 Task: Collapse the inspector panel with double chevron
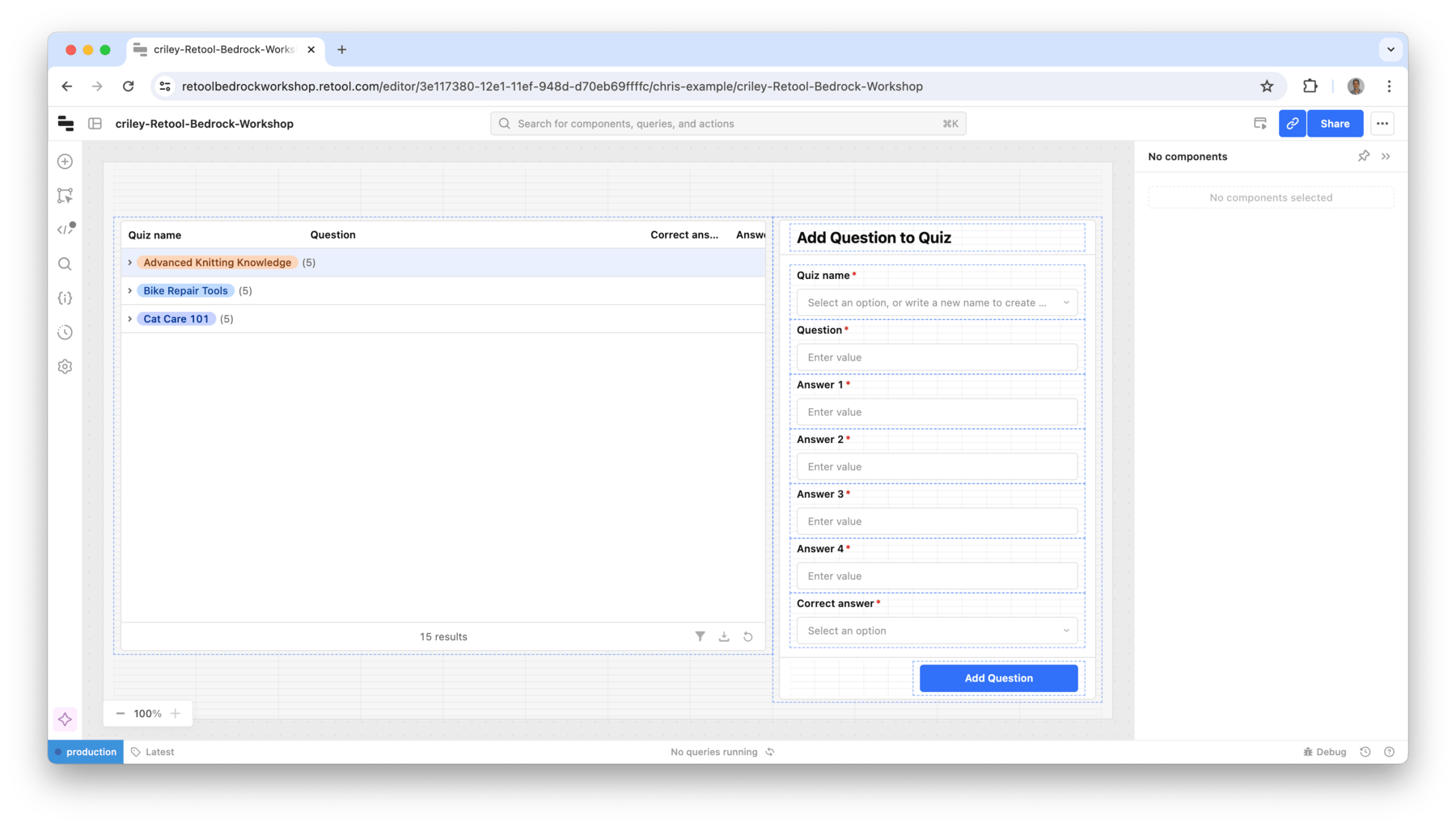(x=1386, y=156)
